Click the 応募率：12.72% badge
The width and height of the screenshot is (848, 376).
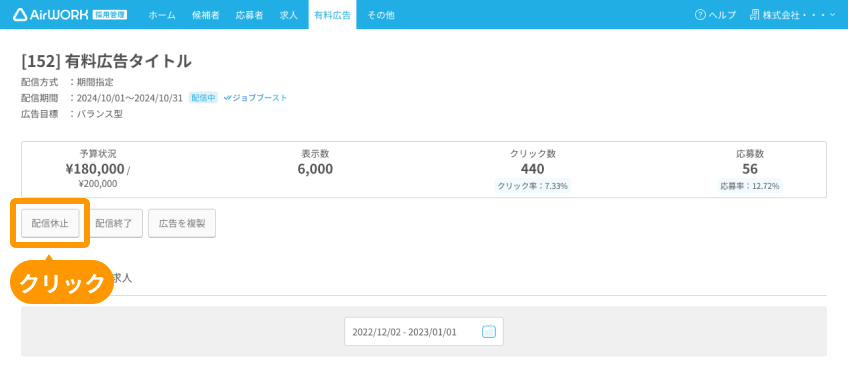coord(750,186)
